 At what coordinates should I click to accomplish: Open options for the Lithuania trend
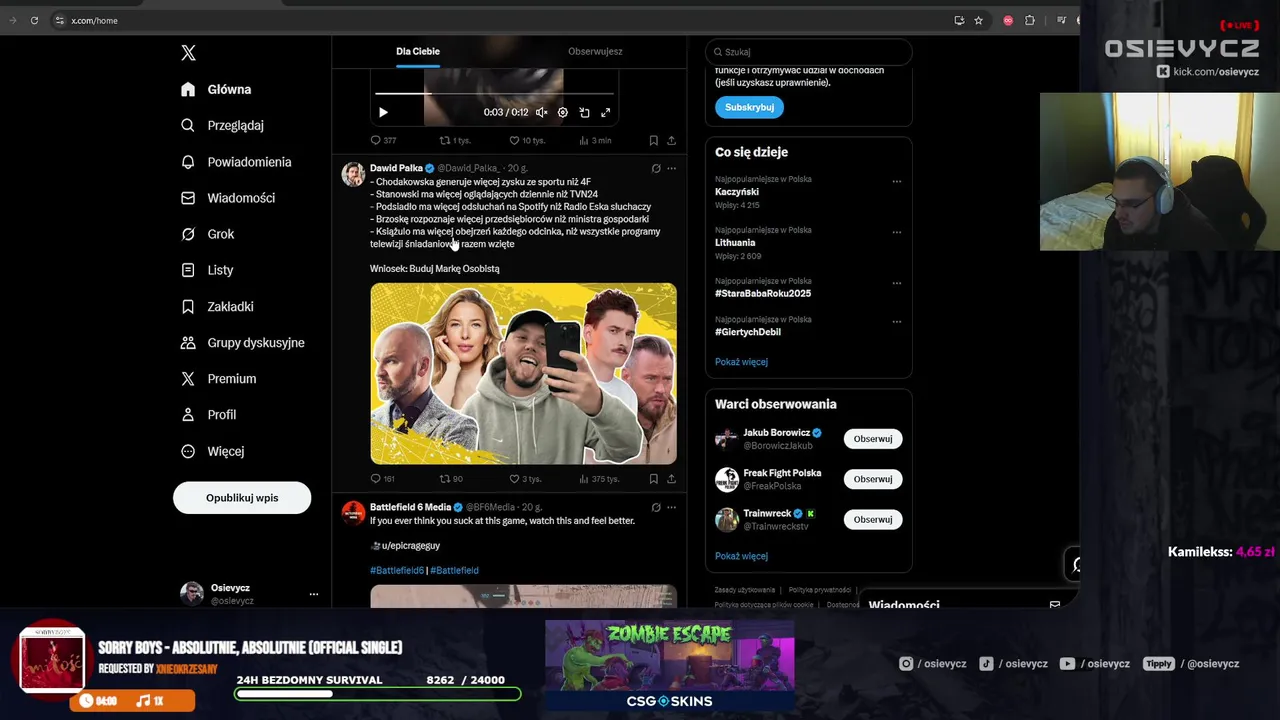(x=897, y=232)
